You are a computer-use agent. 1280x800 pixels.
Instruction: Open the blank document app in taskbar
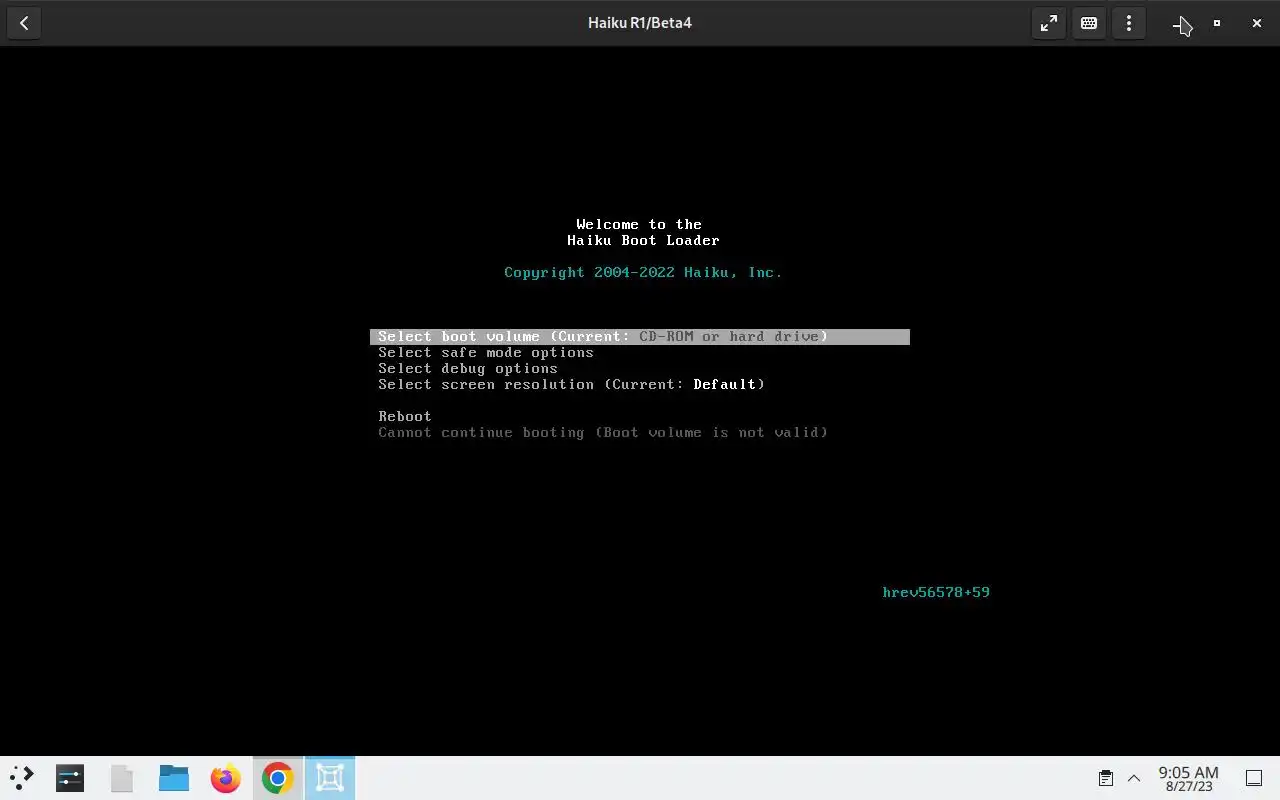[x=122, y=778]
